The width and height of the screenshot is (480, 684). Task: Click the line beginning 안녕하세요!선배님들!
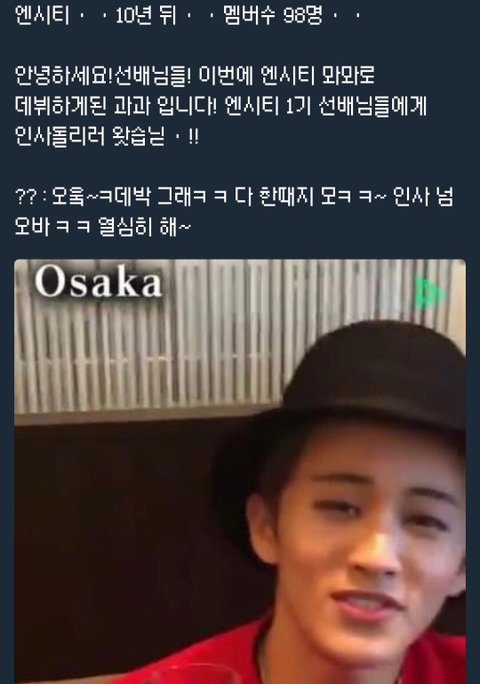(195, 75)
